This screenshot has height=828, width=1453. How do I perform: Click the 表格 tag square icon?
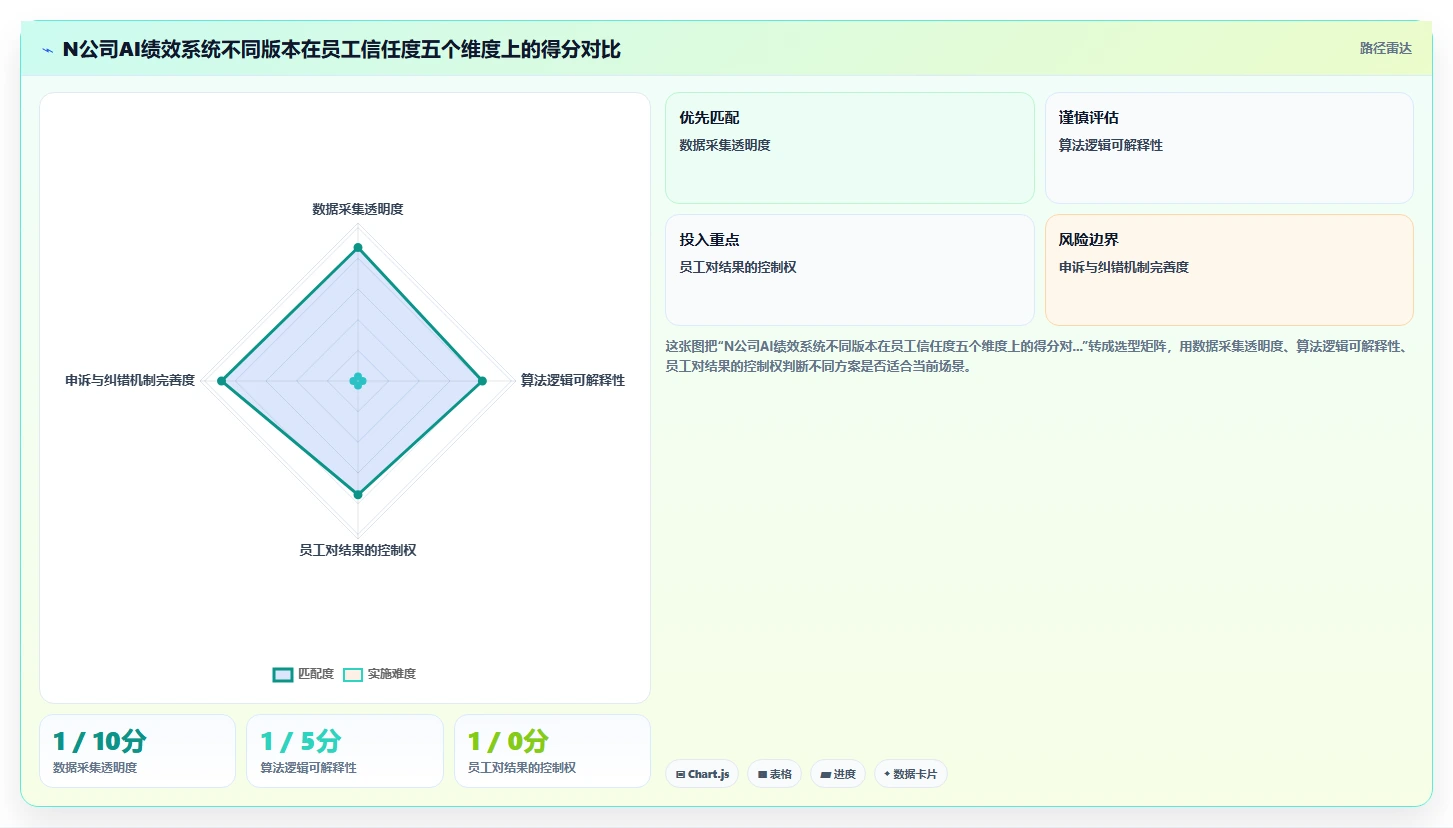(762, 775)
